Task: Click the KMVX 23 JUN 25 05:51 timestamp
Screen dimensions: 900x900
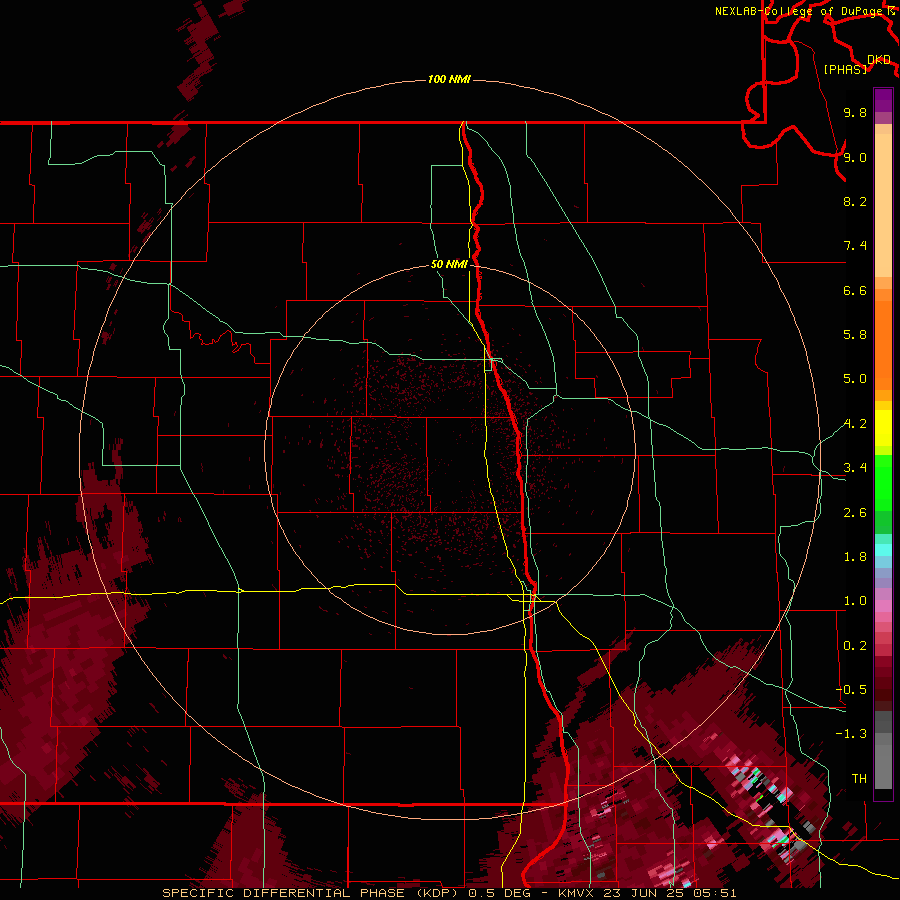Action: point(647,893)
